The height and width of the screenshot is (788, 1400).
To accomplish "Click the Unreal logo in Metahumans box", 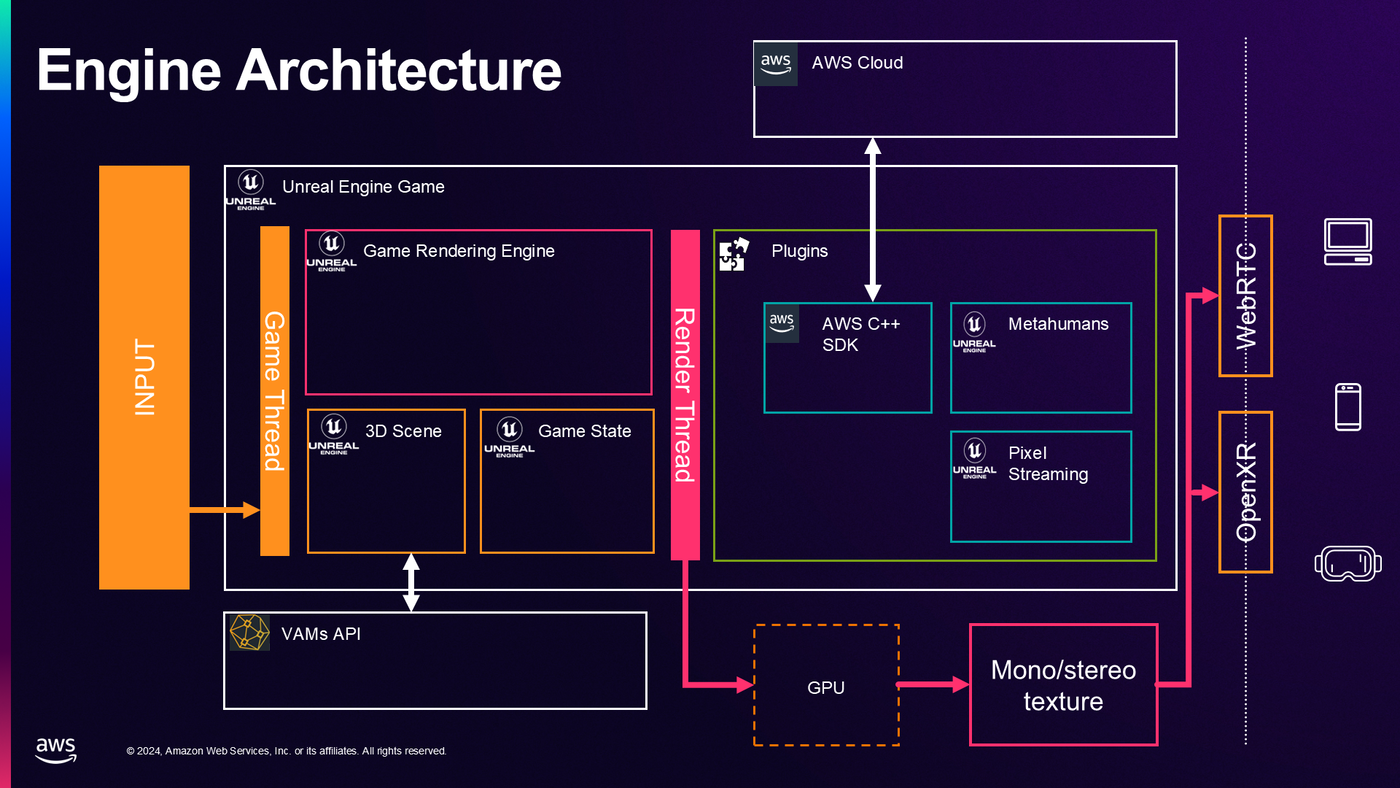I will pyautogui.click(x=974, y=330).
